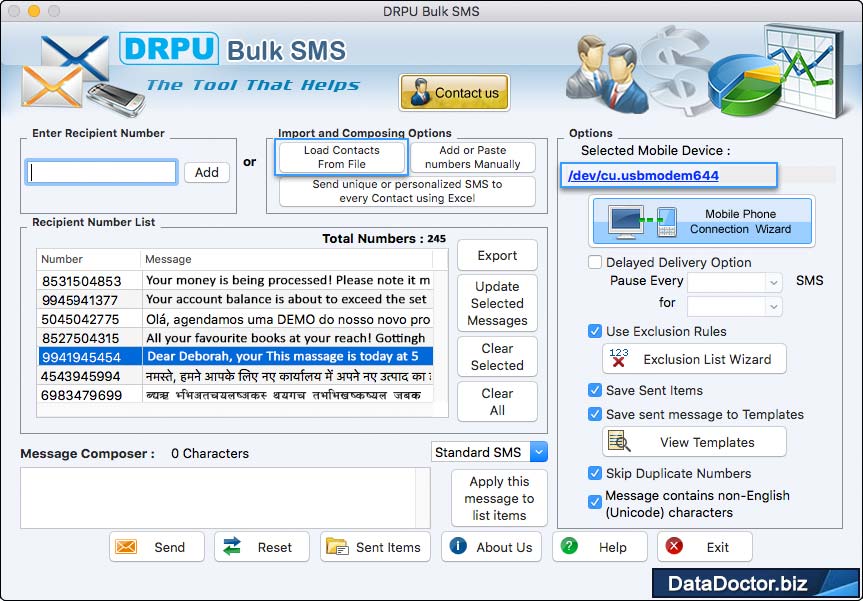Click the /dev/cu.usbmodem644 device link
The height and width of the screenshot is (601, 863).
[x=643, y=176]
